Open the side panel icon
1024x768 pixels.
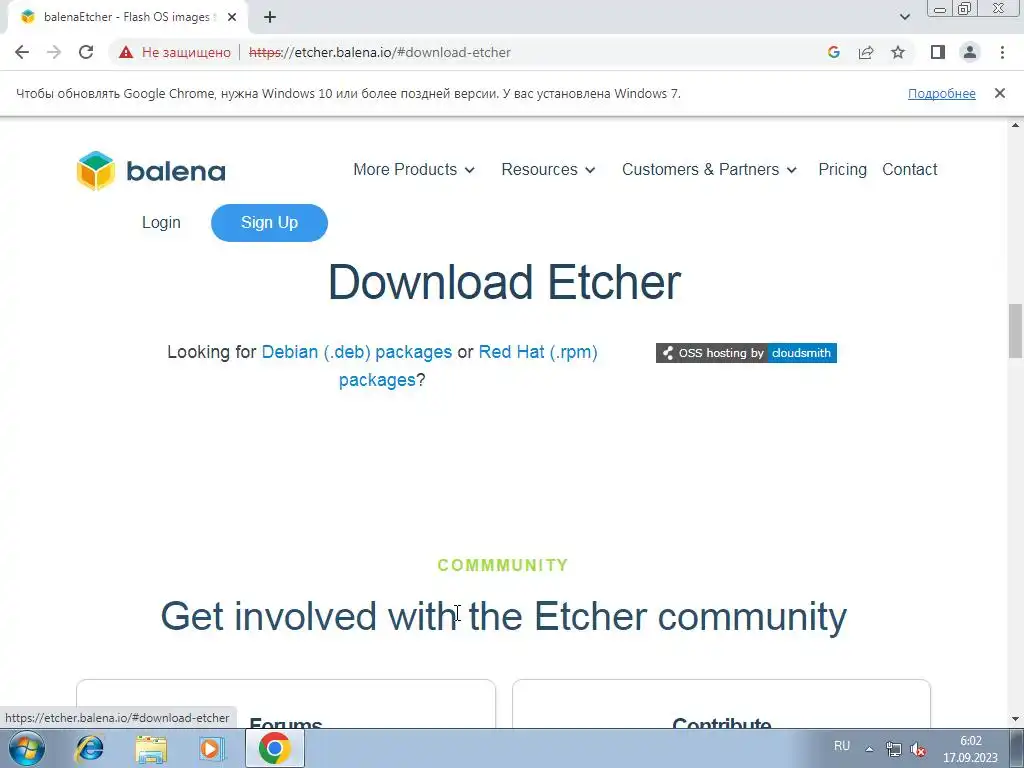click(x=938, y=52)
